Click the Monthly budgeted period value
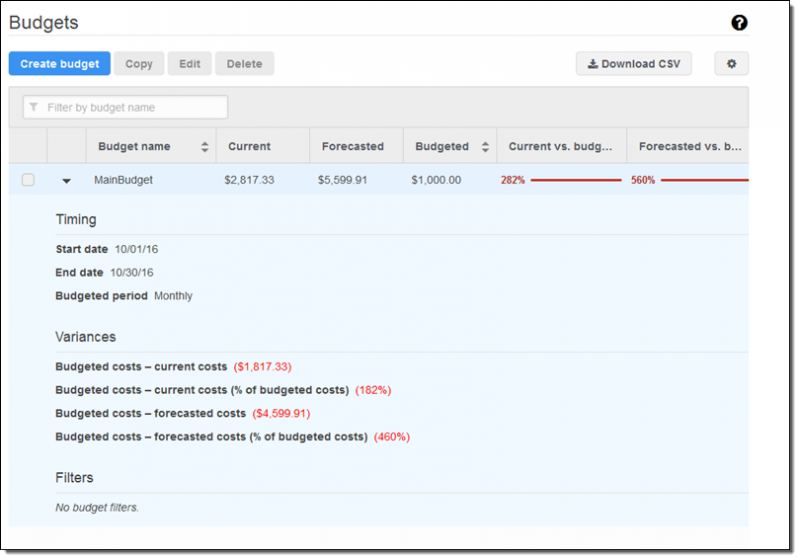 click(x=173, y=296)
